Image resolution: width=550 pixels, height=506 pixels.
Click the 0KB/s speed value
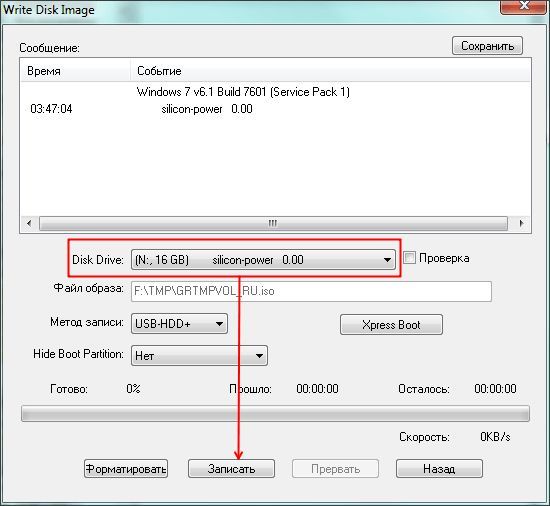495,437
